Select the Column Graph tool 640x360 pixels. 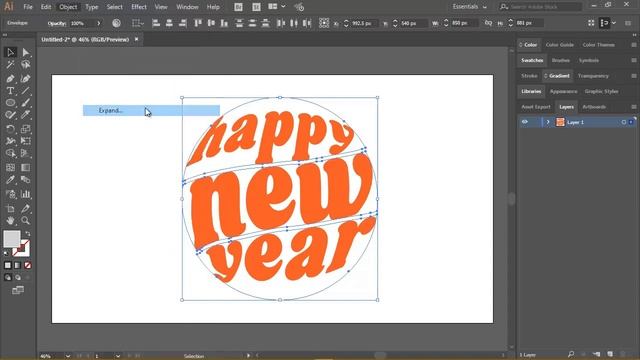[x=26, y=194]
